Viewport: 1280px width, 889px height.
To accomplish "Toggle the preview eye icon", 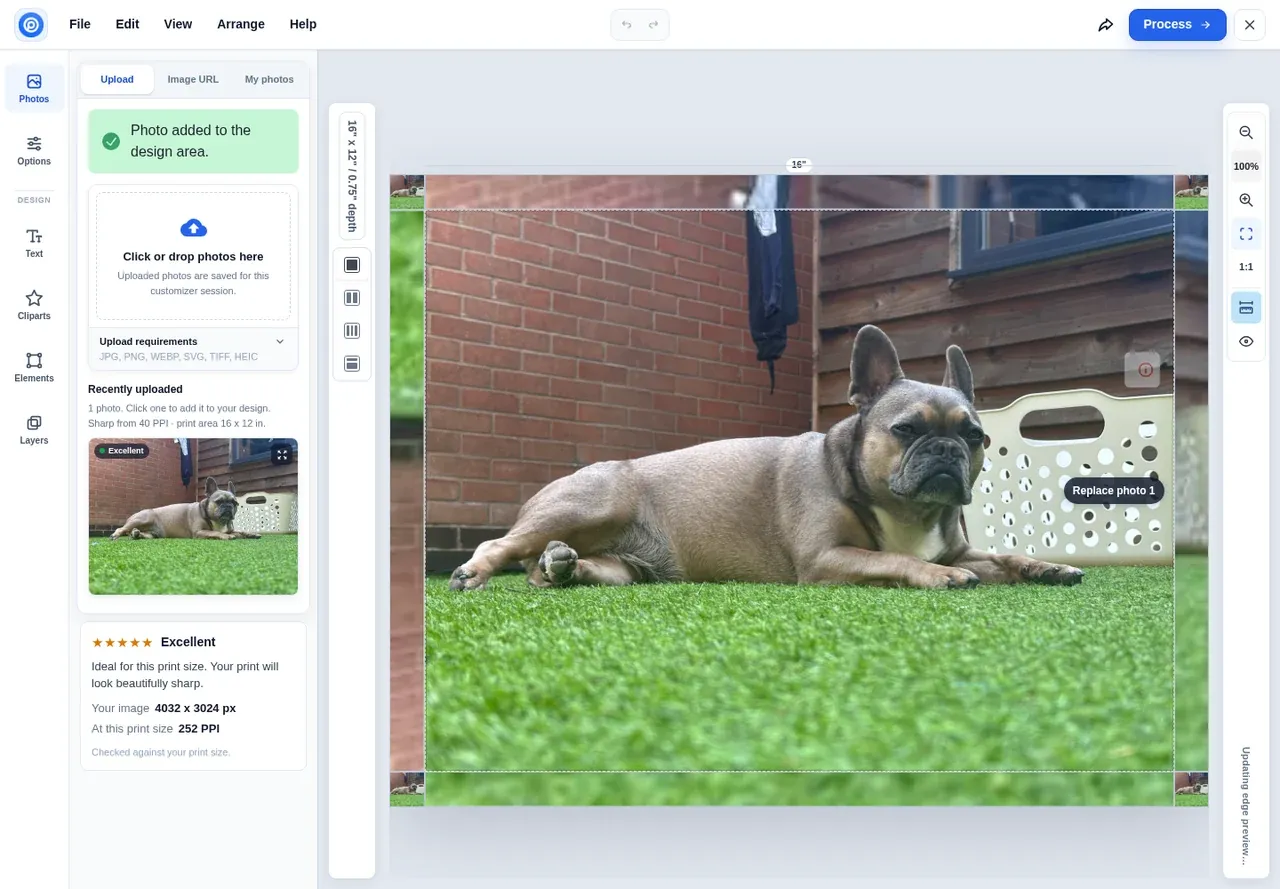I will [x=1246, y=341].
